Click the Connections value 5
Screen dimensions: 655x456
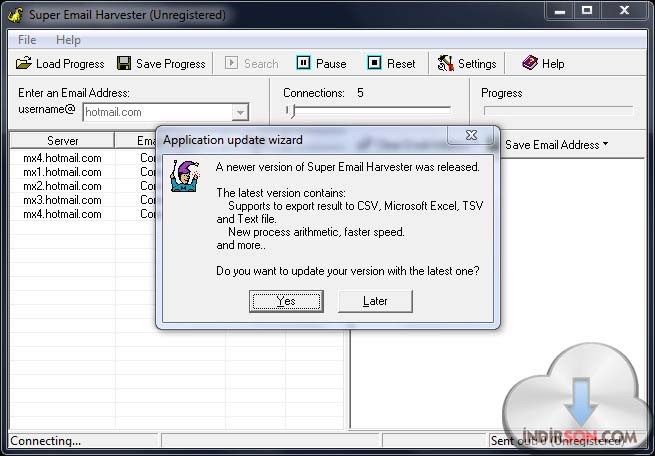point(360,93)
